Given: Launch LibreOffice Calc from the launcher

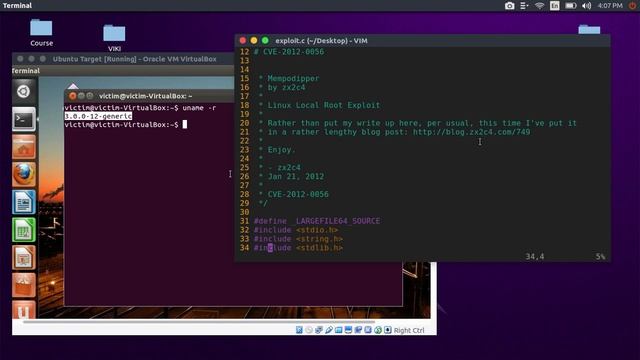Looking at the screenshot, I should [23, 230].
